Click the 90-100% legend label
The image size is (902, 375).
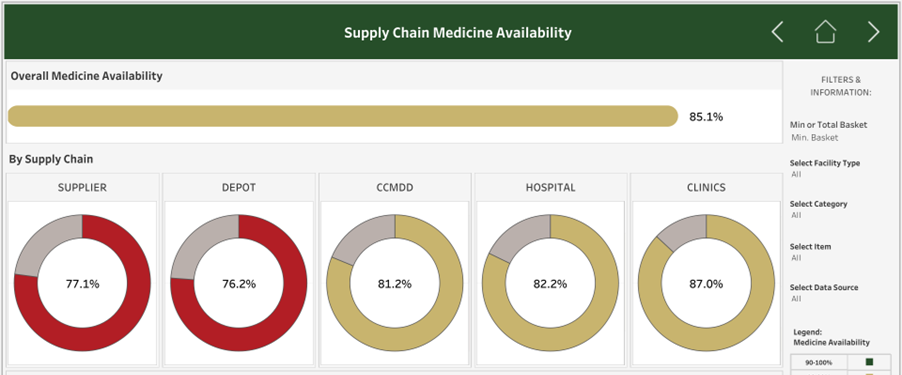819,362
